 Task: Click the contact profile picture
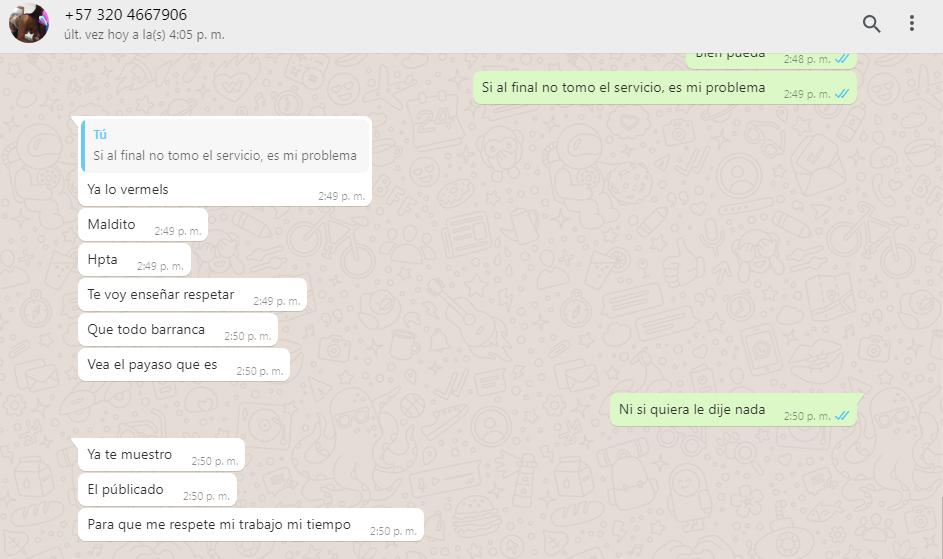pyautogui.click(x=29, y=23)
